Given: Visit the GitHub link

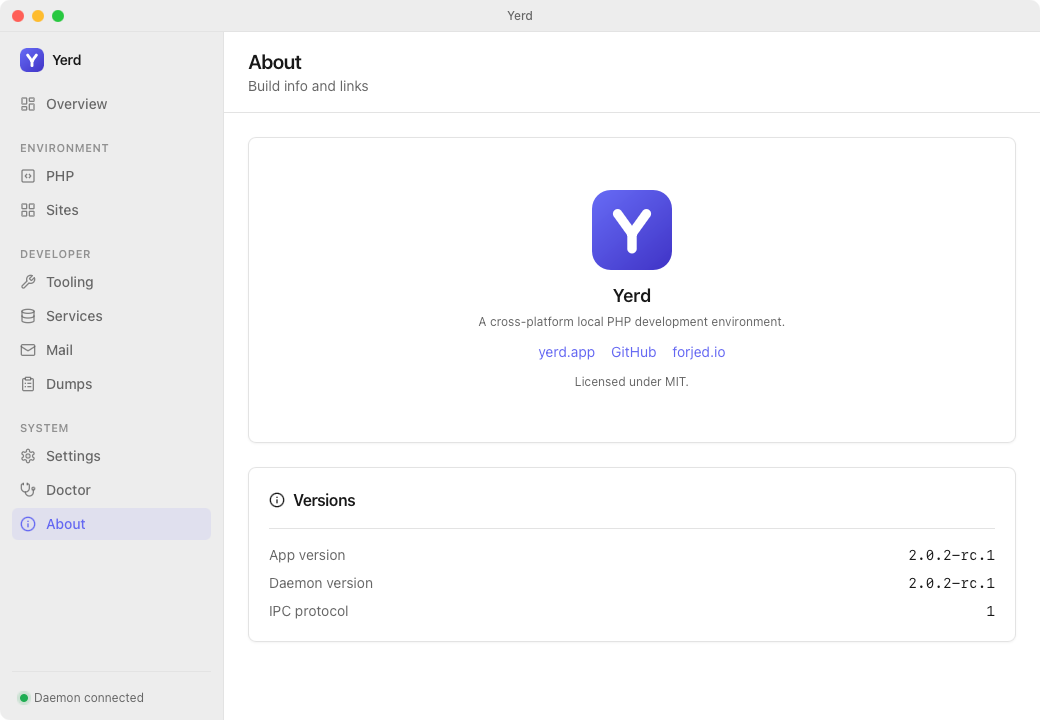Looking at the screenshot, I should click(633, 352).
